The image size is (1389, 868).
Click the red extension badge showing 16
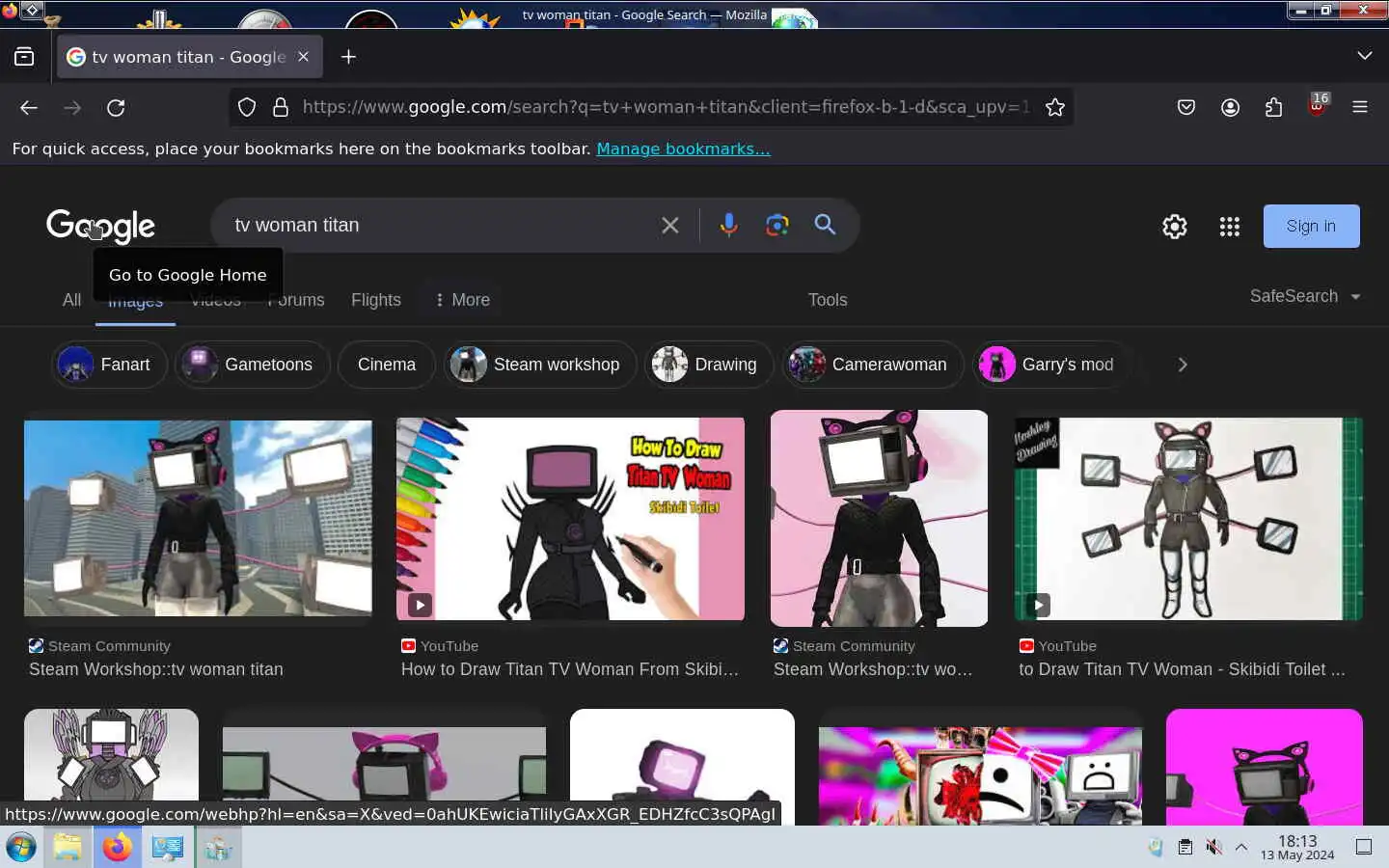(x=1318, y=104)
